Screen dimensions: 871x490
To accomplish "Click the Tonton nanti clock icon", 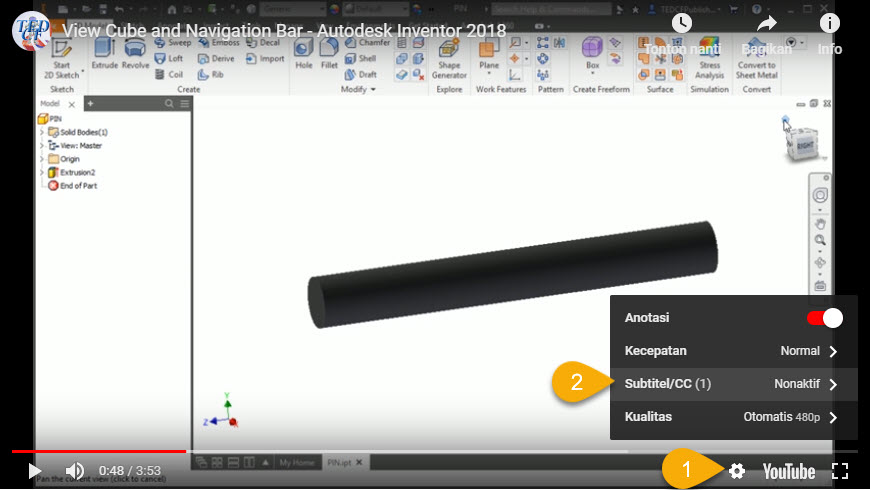I will click(681, 23).
